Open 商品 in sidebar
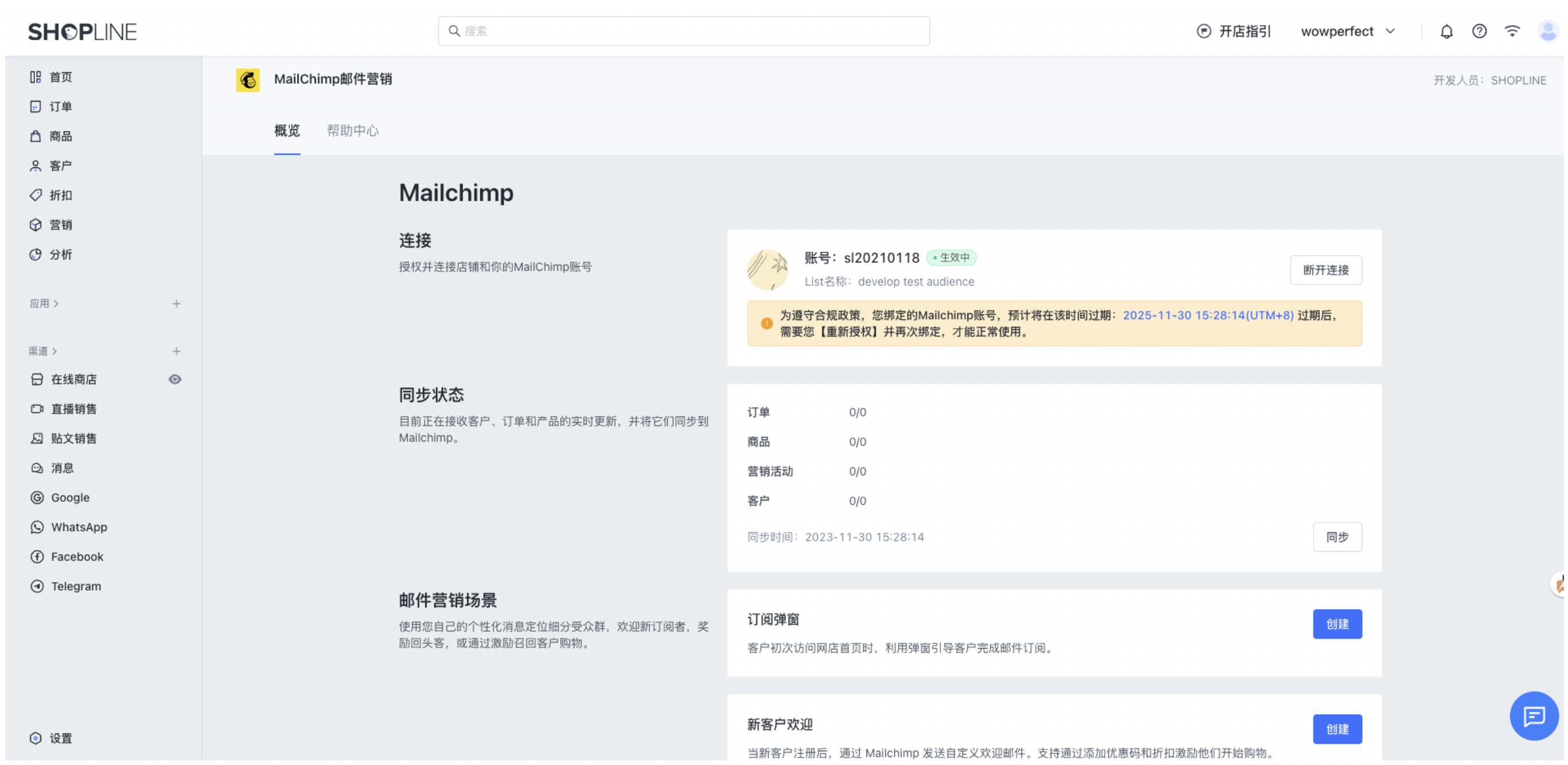Screen dimensions: 1568x765 point(51,136)
